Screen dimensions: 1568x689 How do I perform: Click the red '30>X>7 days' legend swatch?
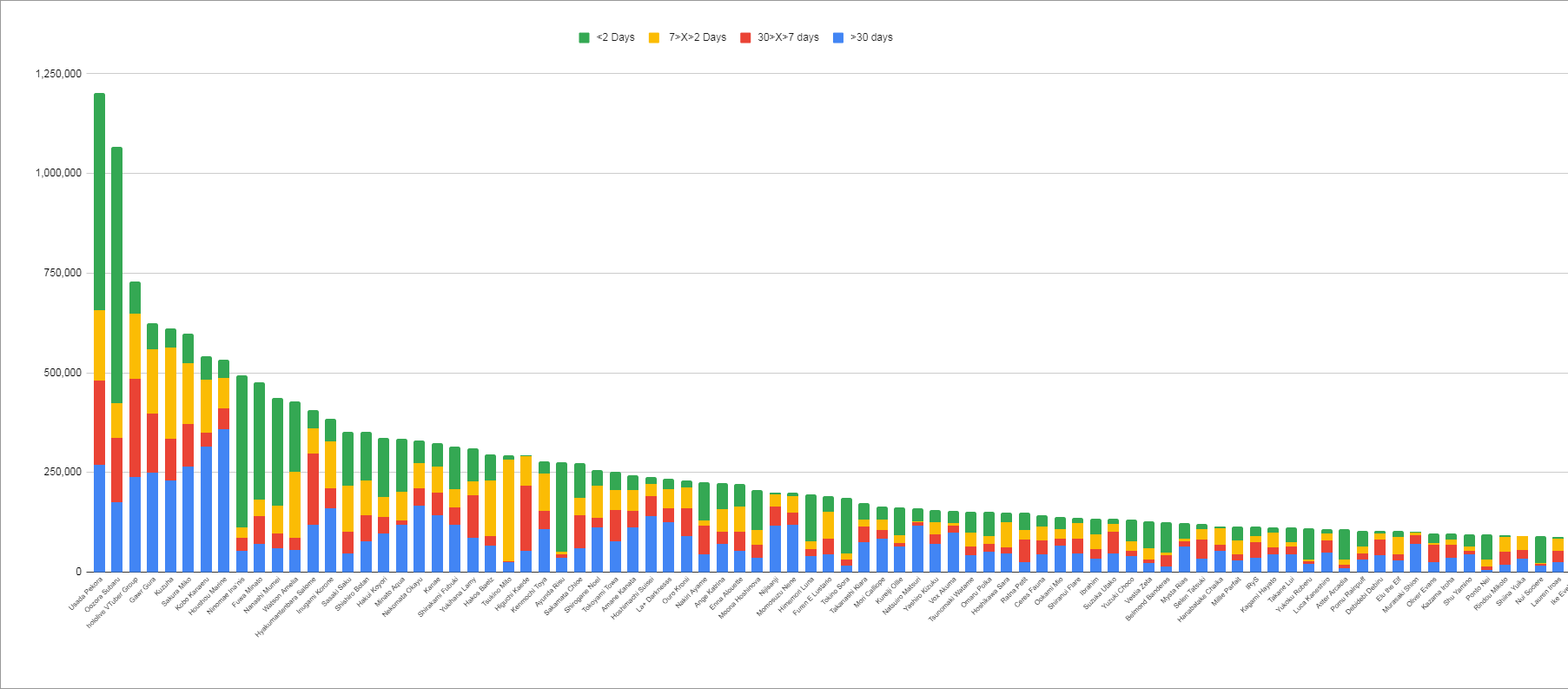click(745, 37)
